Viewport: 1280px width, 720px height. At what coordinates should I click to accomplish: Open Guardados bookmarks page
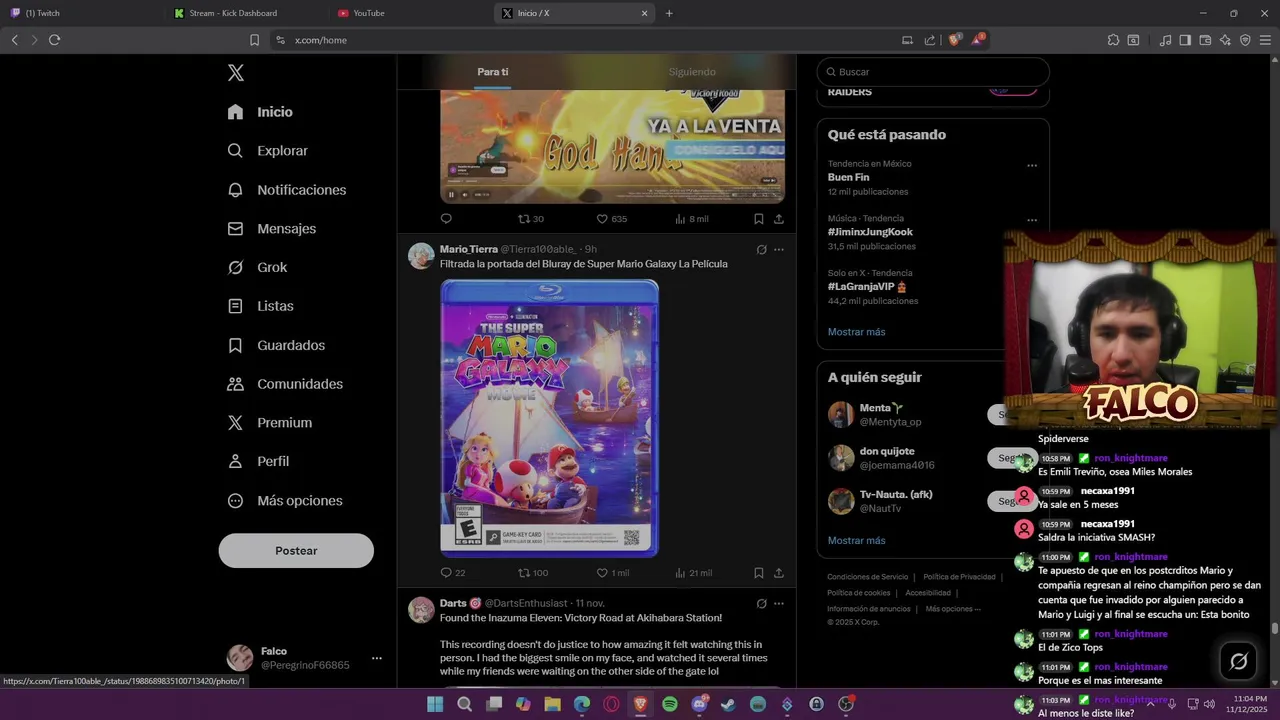click(x=276, y=345)
